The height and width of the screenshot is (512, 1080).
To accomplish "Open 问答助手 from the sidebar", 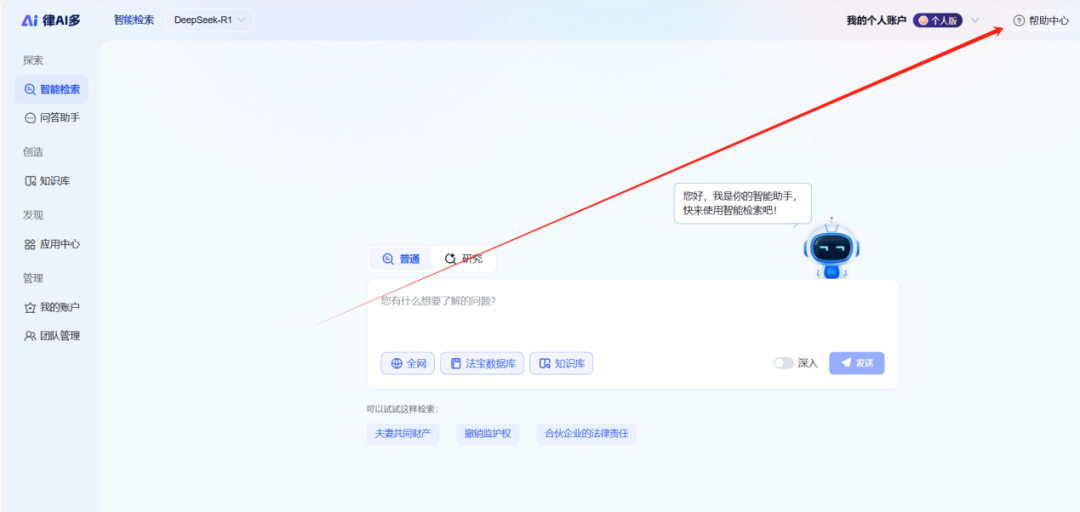I will (x=52, y=118).
